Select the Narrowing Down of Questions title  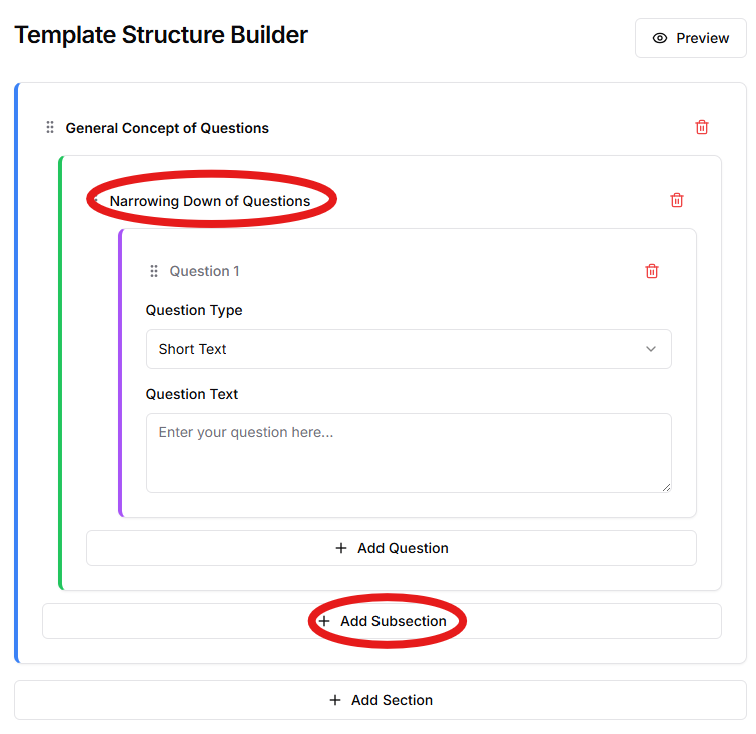coord(210,201)
